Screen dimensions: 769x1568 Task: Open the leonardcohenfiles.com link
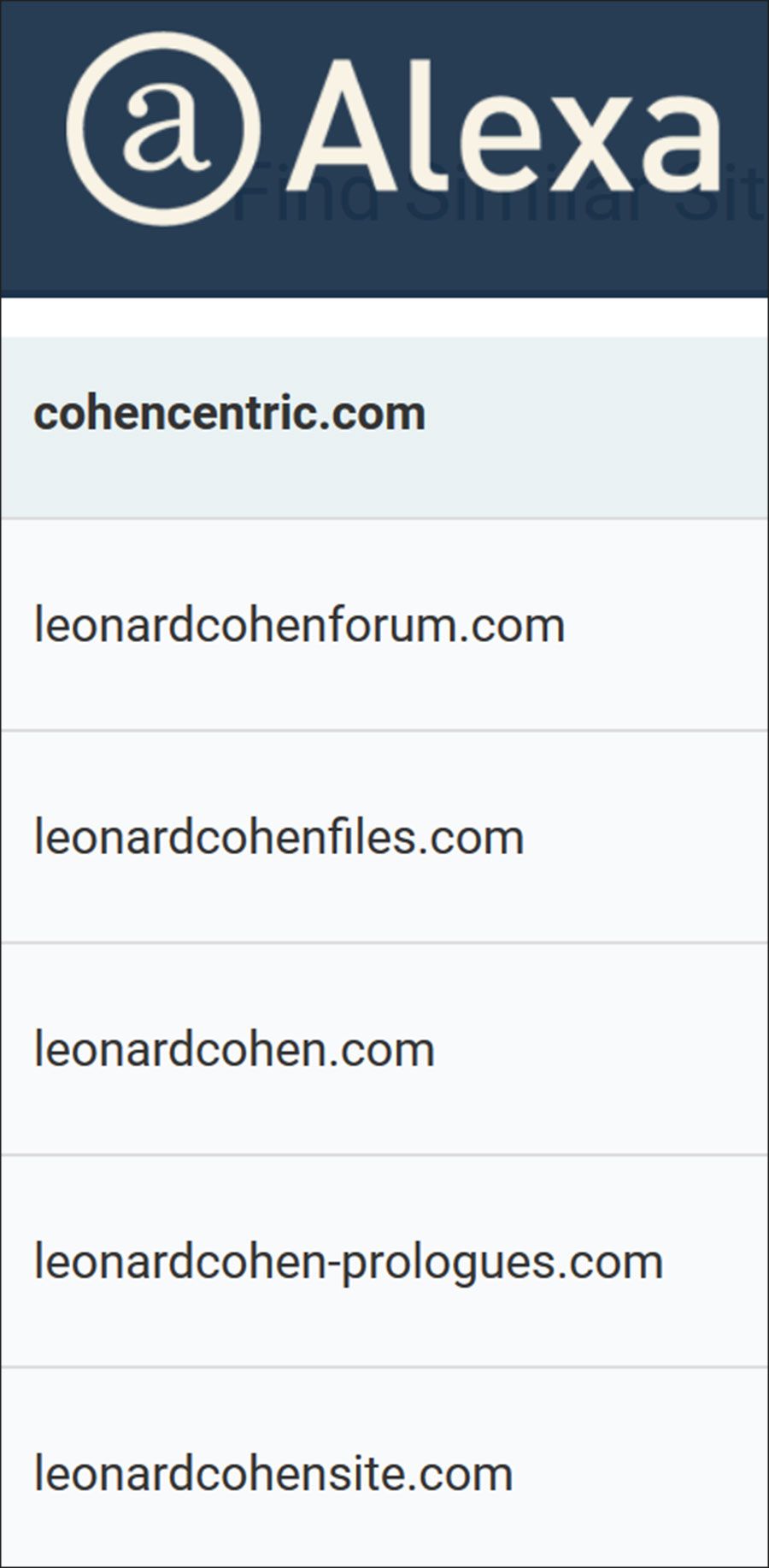(x=279, y=837)
